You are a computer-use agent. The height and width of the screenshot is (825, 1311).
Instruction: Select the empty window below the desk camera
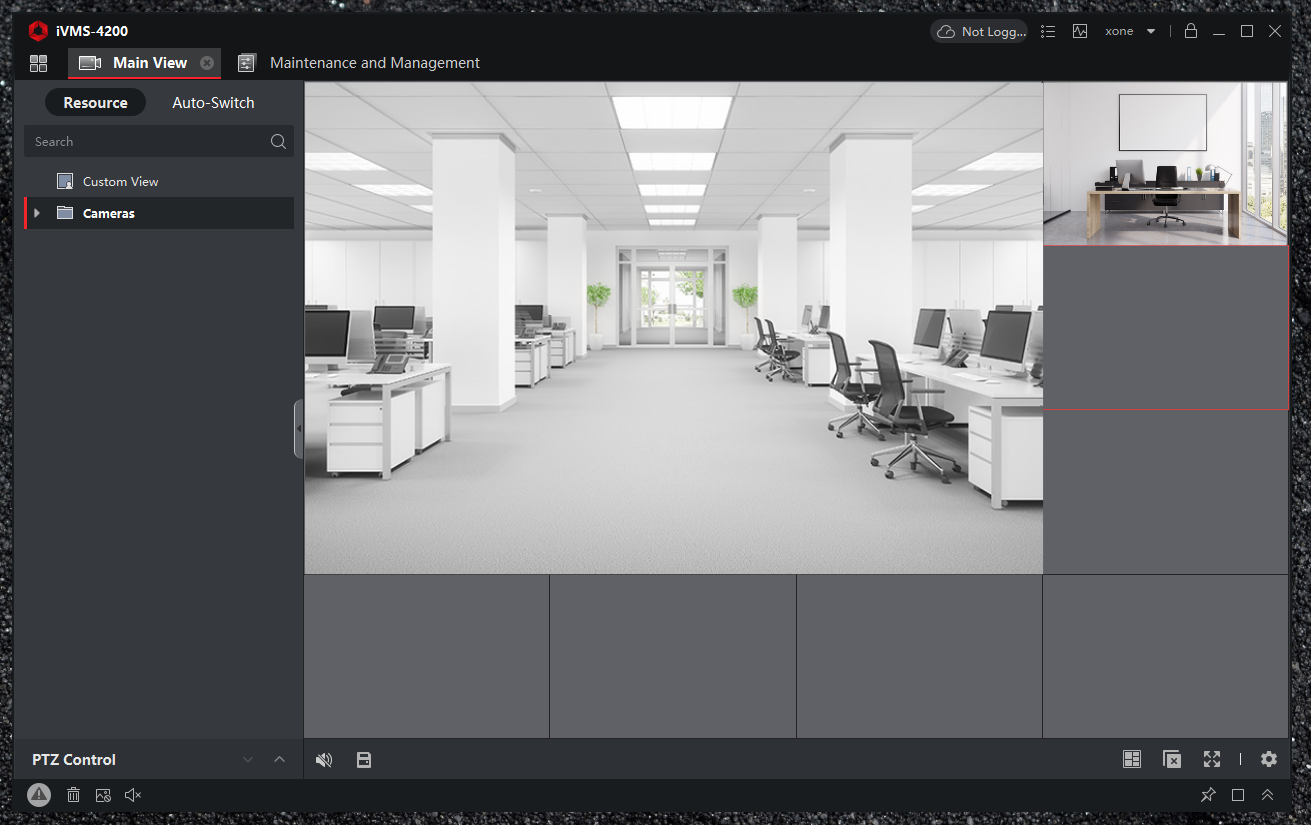pyautogui.click(x=1165, y=328)
